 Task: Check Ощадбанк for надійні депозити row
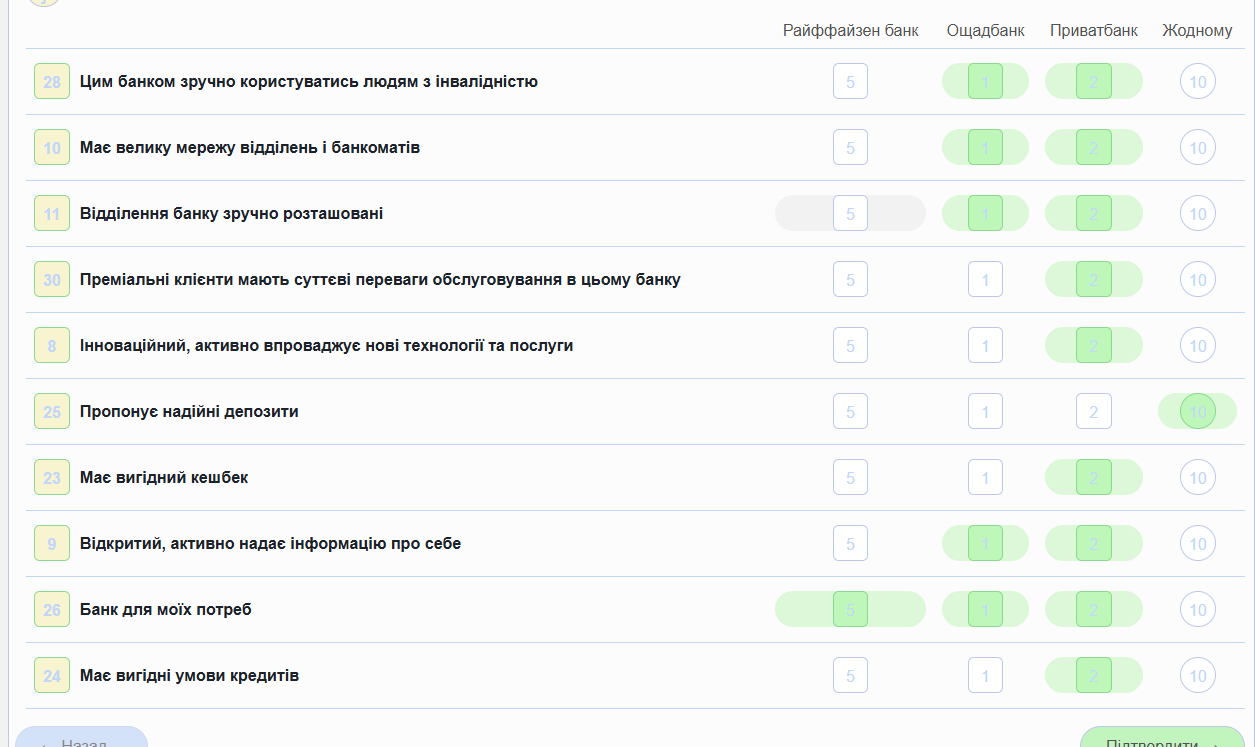coord(985,411)
